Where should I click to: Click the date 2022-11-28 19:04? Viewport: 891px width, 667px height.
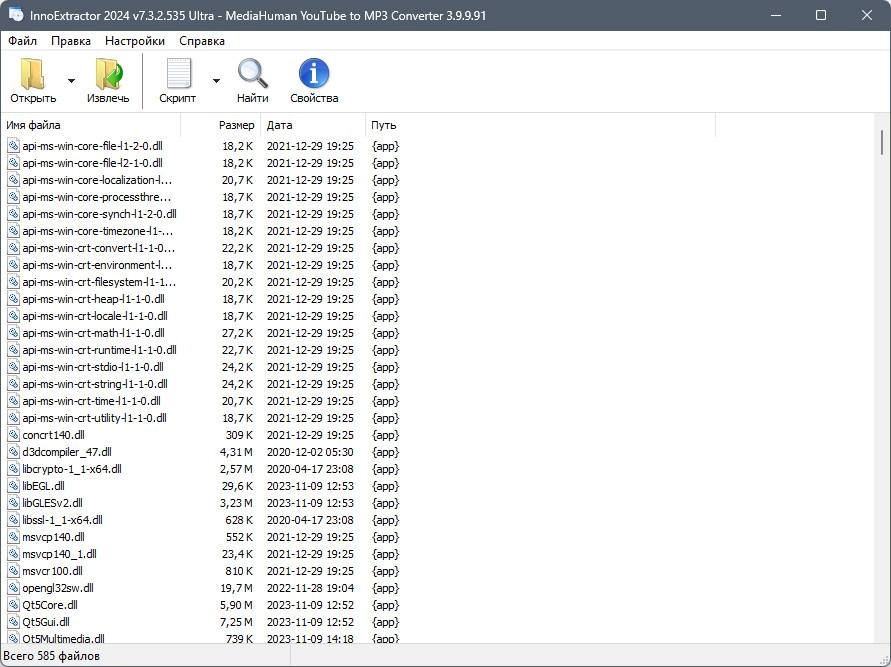click(310, 589)
